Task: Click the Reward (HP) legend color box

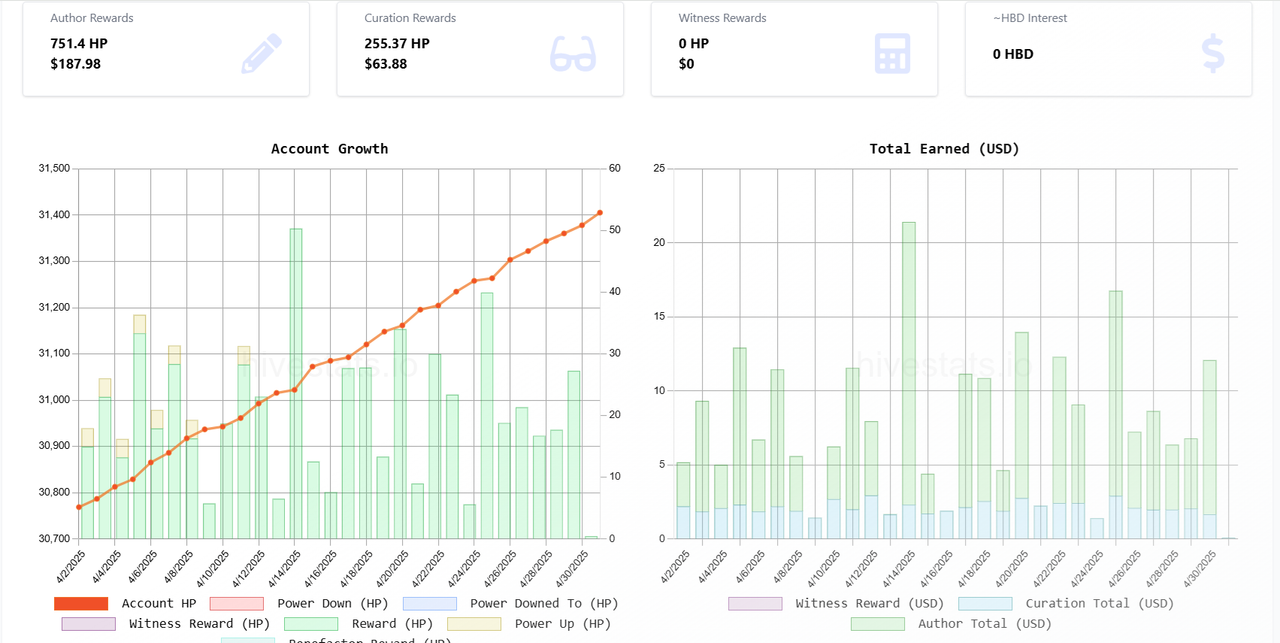Action: click(311, 624)
